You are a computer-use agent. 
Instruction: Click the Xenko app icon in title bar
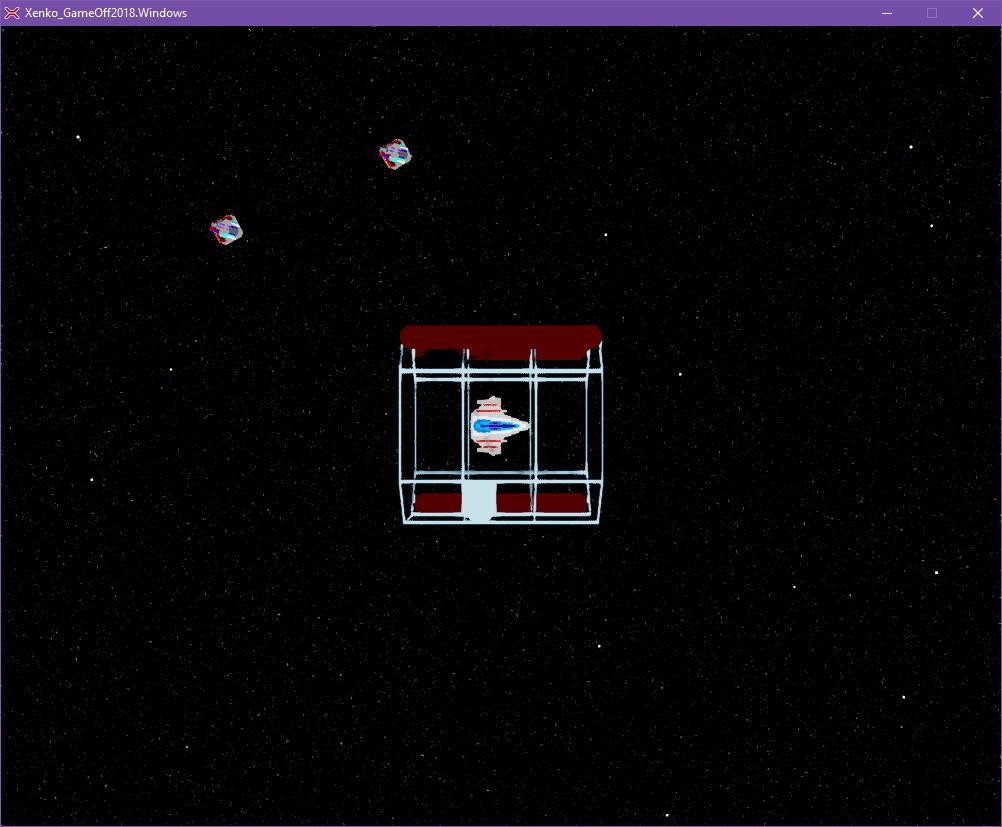(12, 13)
